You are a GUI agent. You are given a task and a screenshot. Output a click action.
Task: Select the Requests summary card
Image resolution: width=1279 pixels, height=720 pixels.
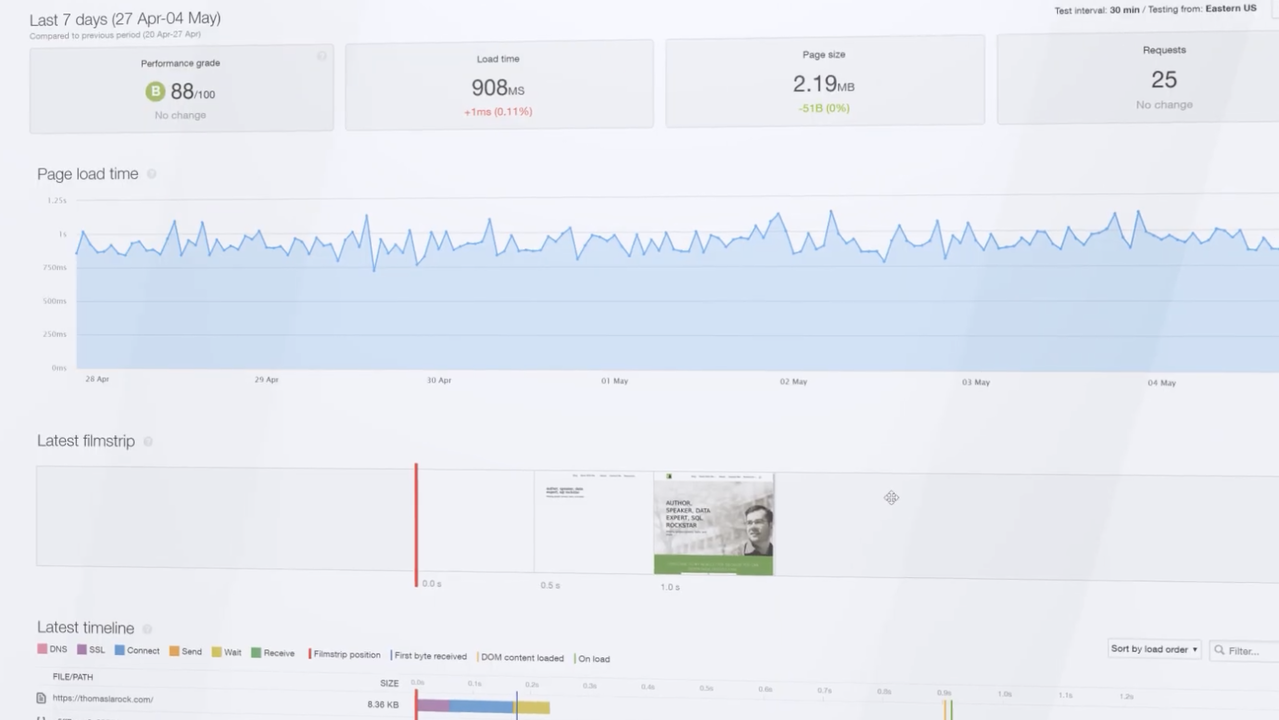pos(1138,78)
